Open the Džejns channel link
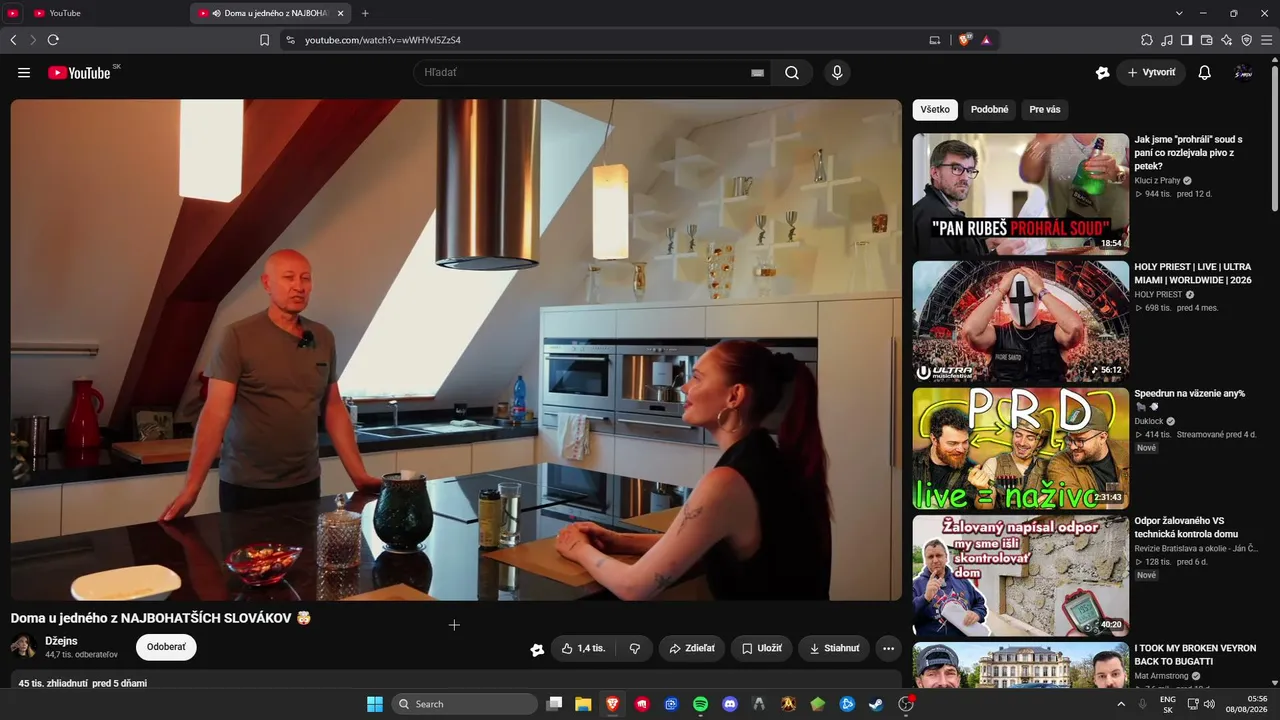1280x720 pixels. coord(61,641)
